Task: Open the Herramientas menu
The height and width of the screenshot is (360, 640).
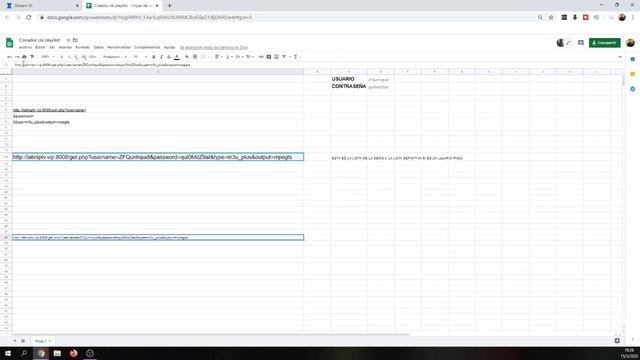Action: (x=119, y=47)
